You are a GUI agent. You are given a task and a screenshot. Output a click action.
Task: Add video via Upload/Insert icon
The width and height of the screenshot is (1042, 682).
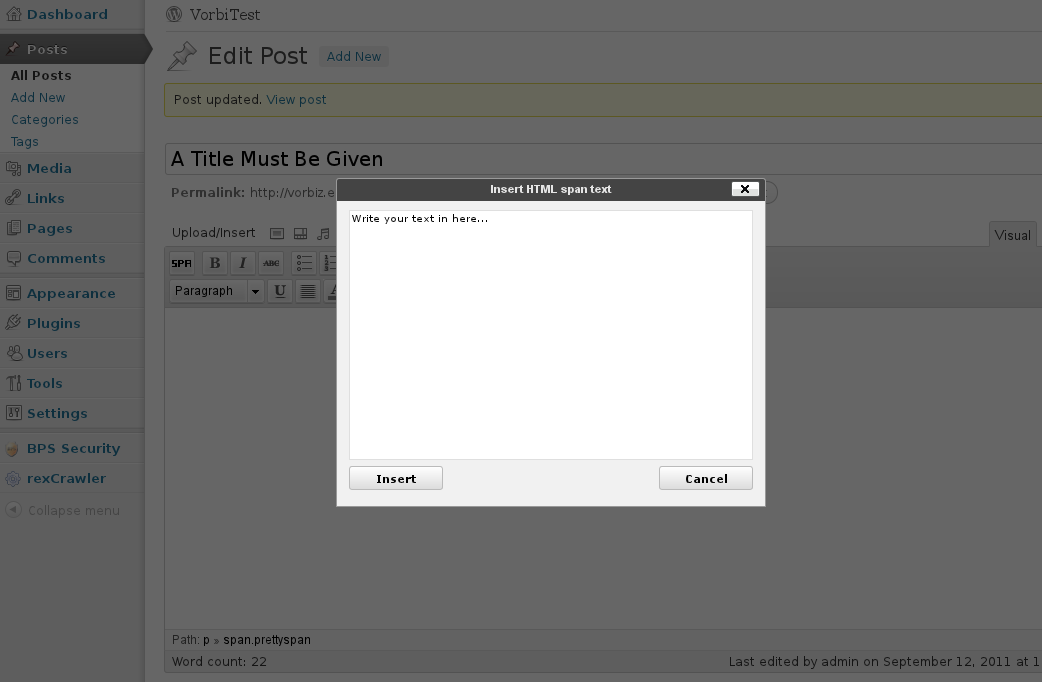coord(300,233)
